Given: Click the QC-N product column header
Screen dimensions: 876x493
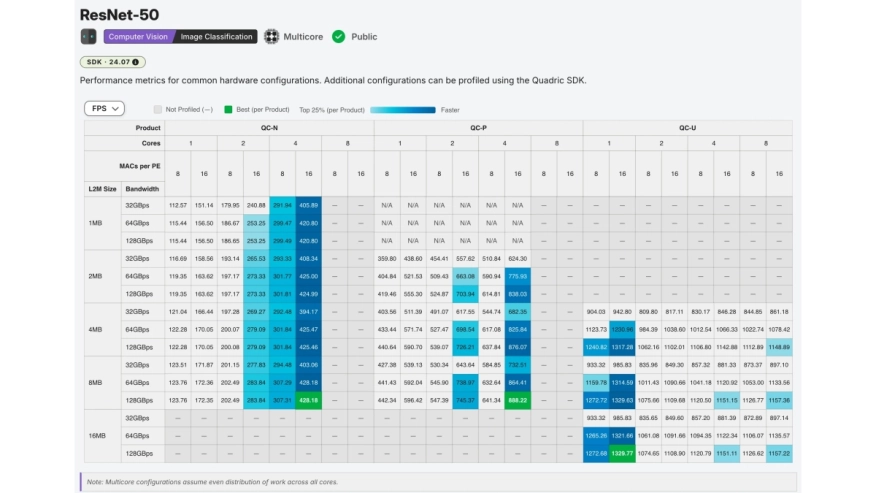Looking at the screenshot, I should (x=269, y=128).
